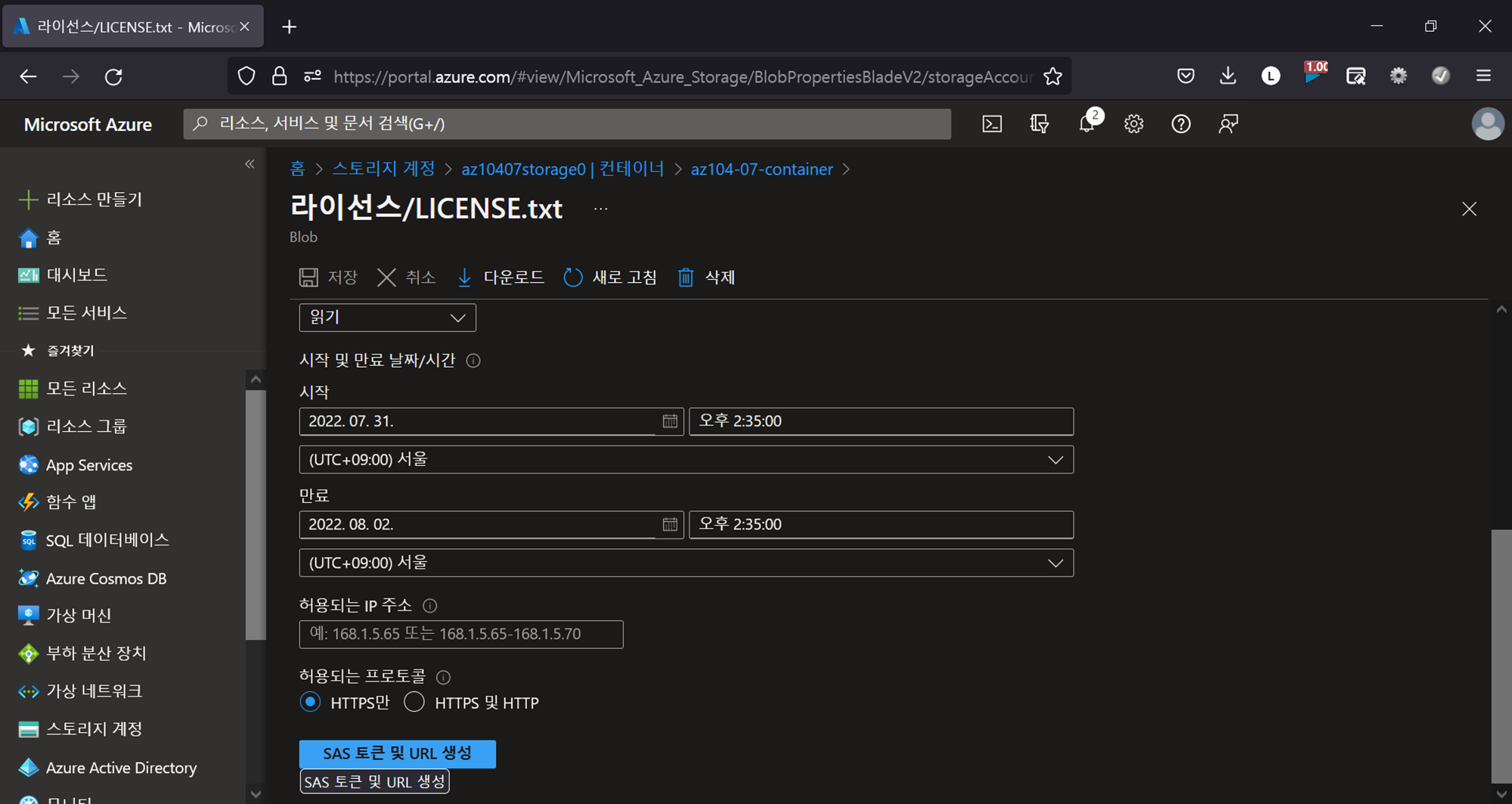Image resolution: width=1512 pixels, height=804 pixels.
Task: Show info for allowed protocols
Action: click(444, 677)
